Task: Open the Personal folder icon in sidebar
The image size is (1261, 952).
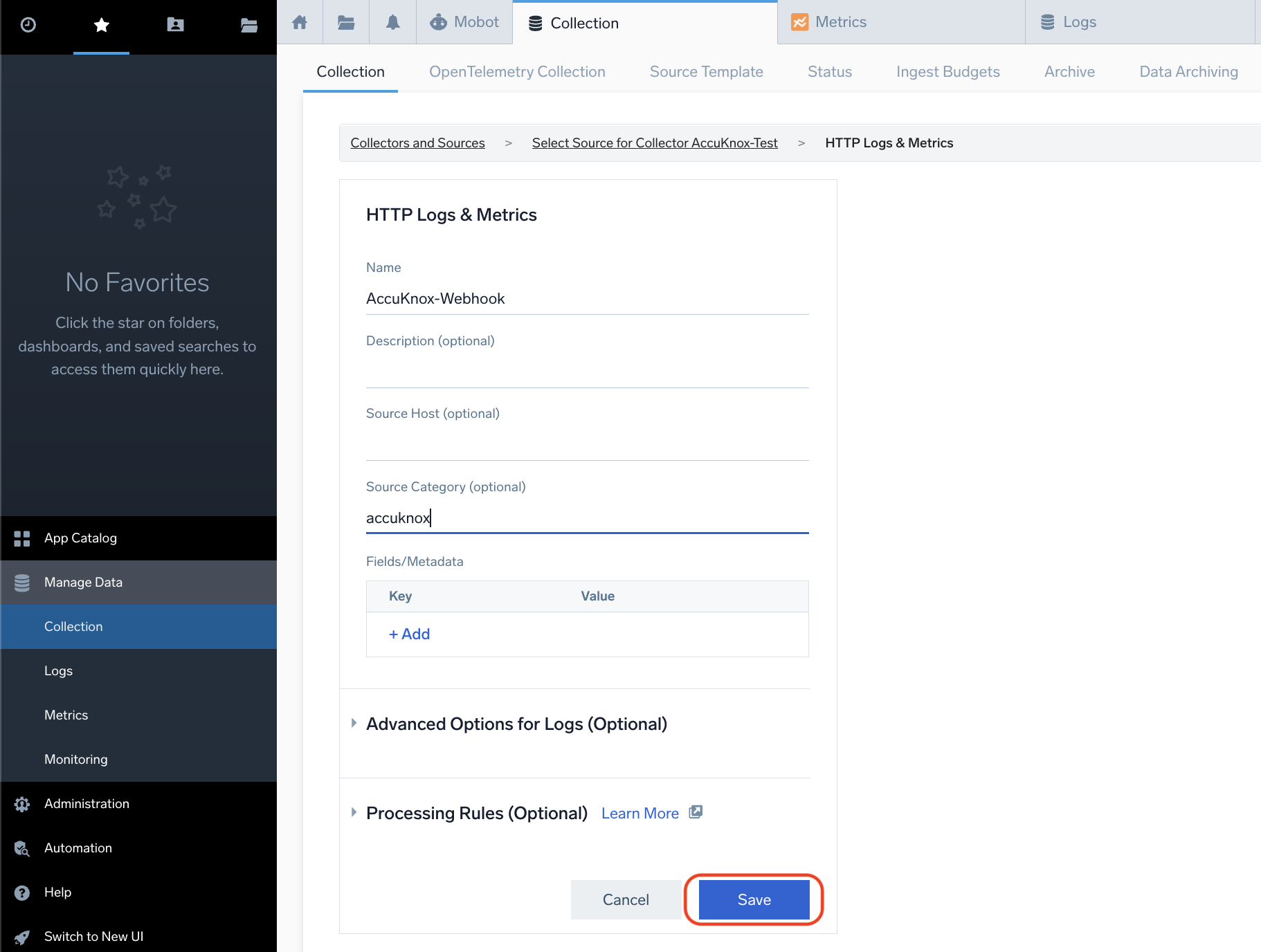Action: tap(176, 25)
